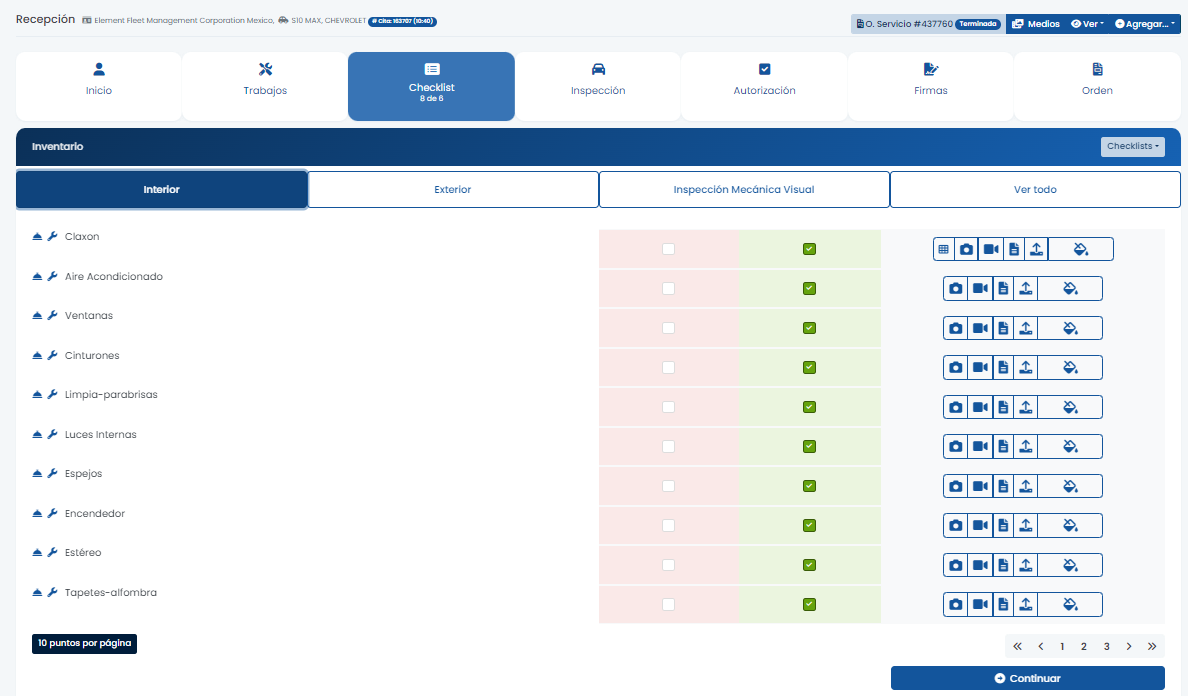Tick the red column checkbox for Estéreo
1188x696 pixels.
click(668, 565)
